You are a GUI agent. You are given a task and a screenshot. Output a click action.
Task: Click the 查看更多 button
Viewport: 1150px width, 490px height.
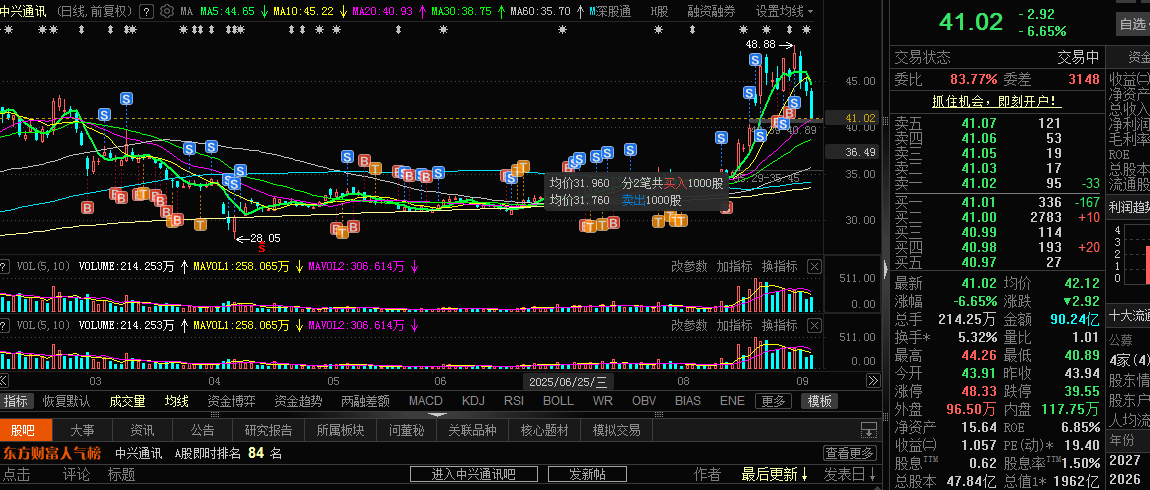click(x=850, y=453)
